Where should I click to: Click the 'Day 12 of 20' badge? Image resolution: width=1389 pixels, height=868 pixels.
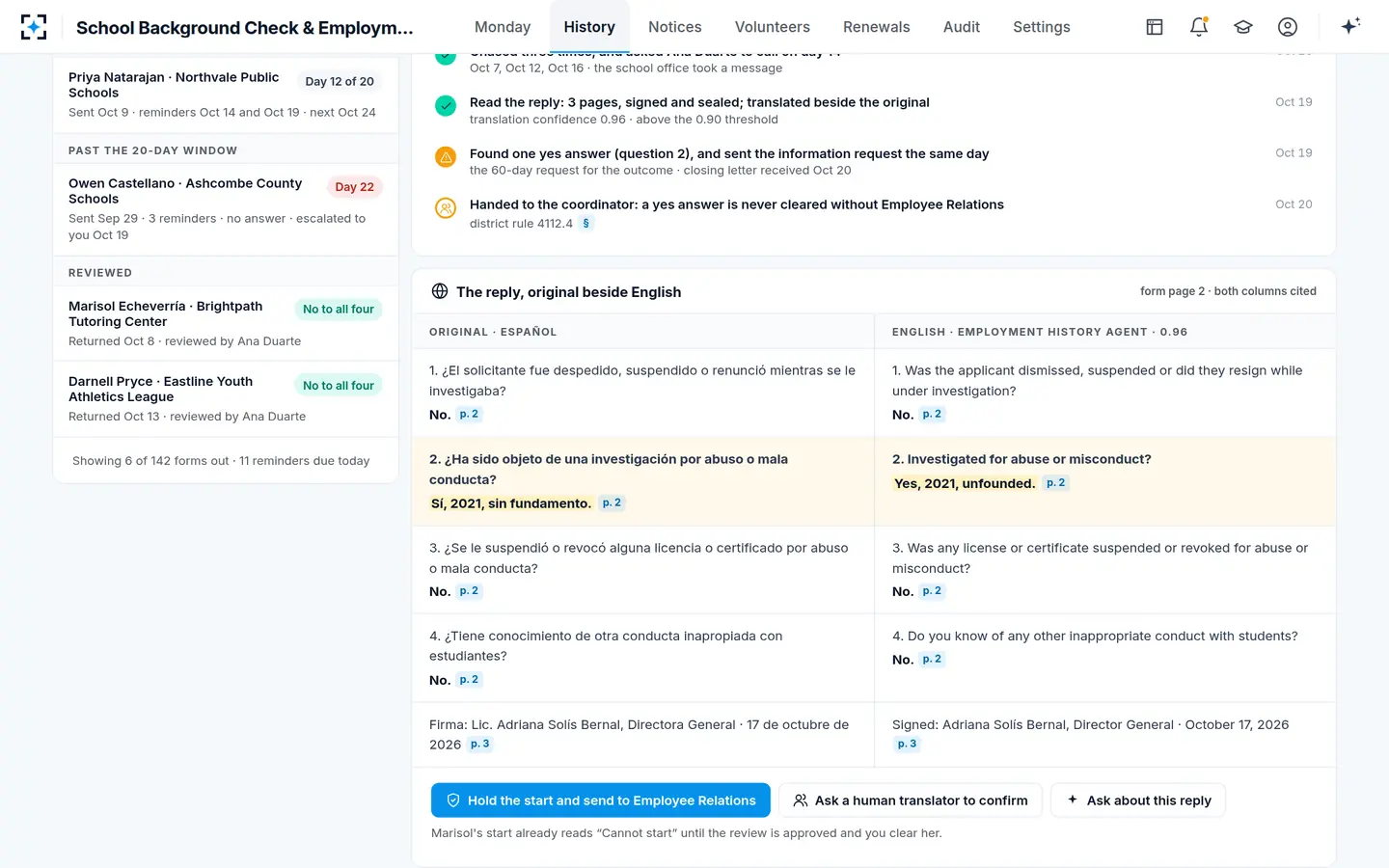340,82
